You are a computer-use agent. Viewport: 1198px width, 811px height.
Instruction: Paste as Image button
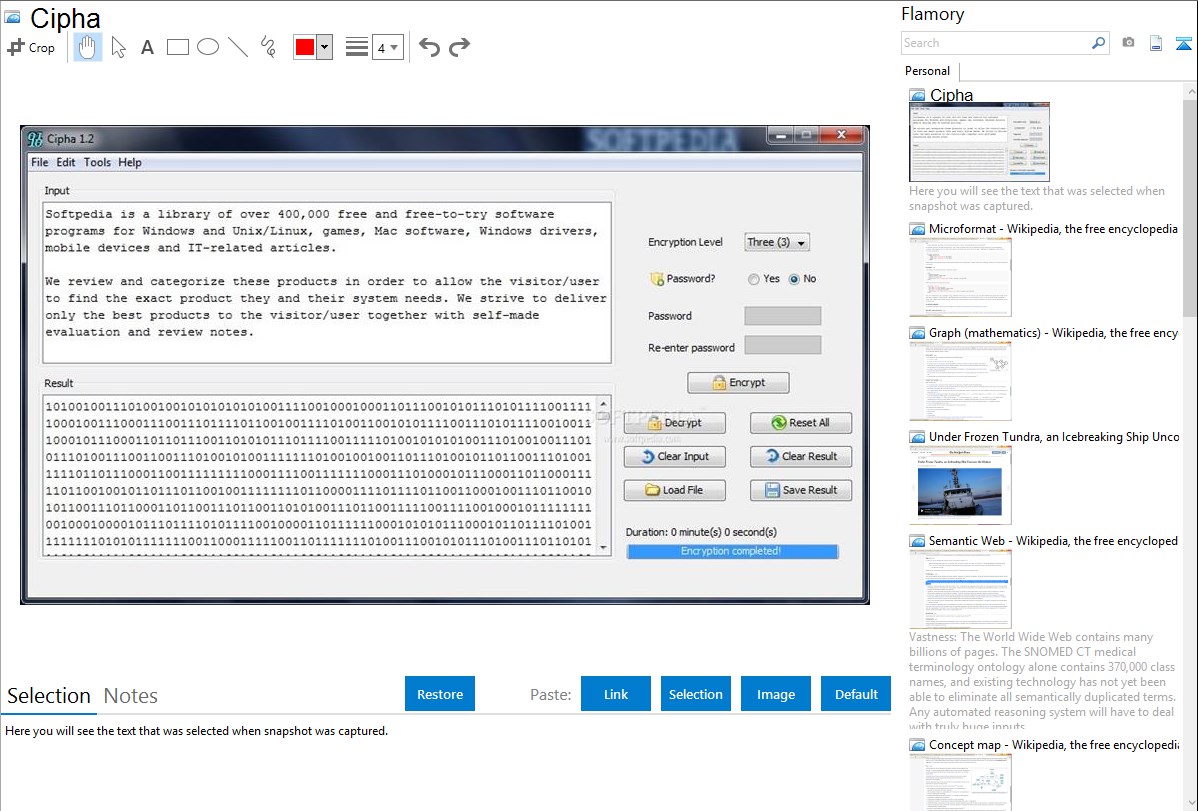pos(775,694)
